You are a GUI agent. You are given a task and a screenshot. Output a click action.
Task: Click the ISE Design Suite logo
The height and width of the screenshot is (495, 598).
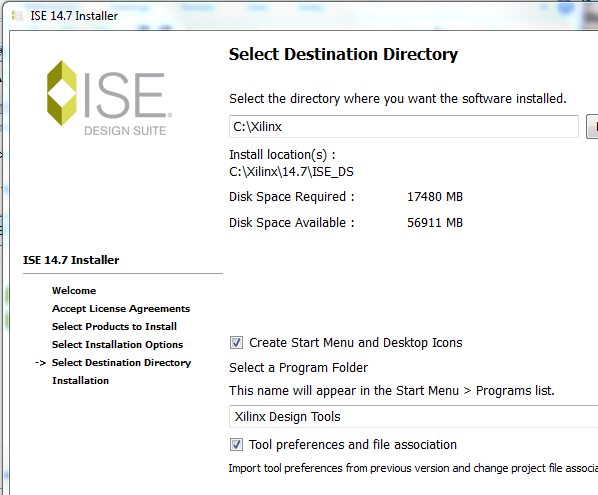click(x=109, y=98)
